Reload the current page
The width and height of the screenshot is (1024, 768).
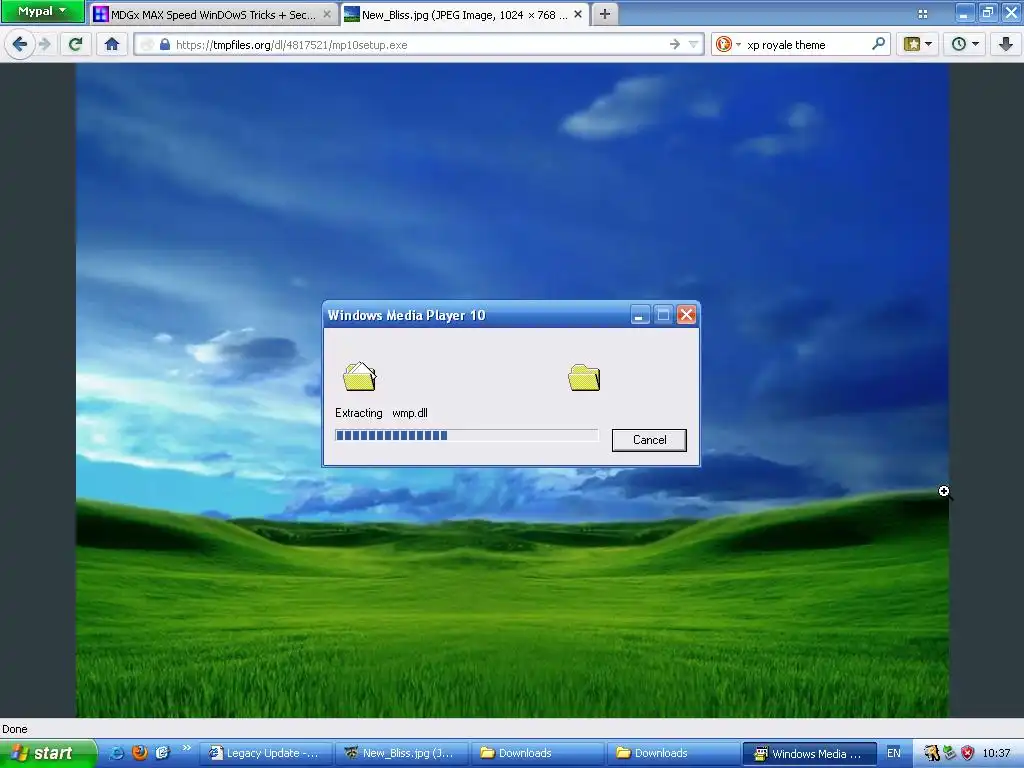[76, 44]
